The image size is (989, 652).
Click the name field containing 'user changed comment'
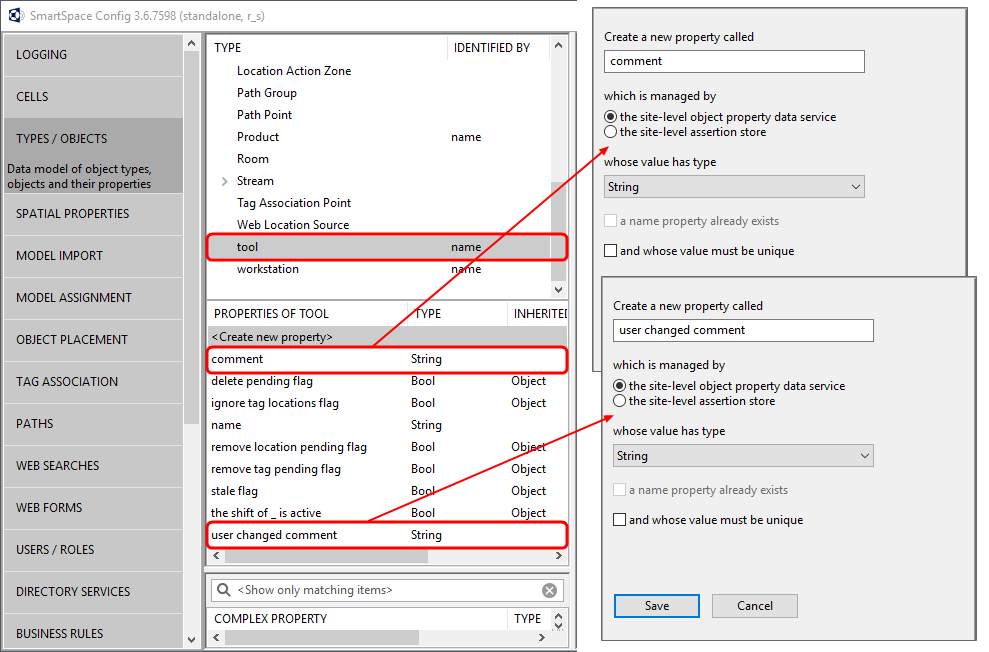(743, 330)
